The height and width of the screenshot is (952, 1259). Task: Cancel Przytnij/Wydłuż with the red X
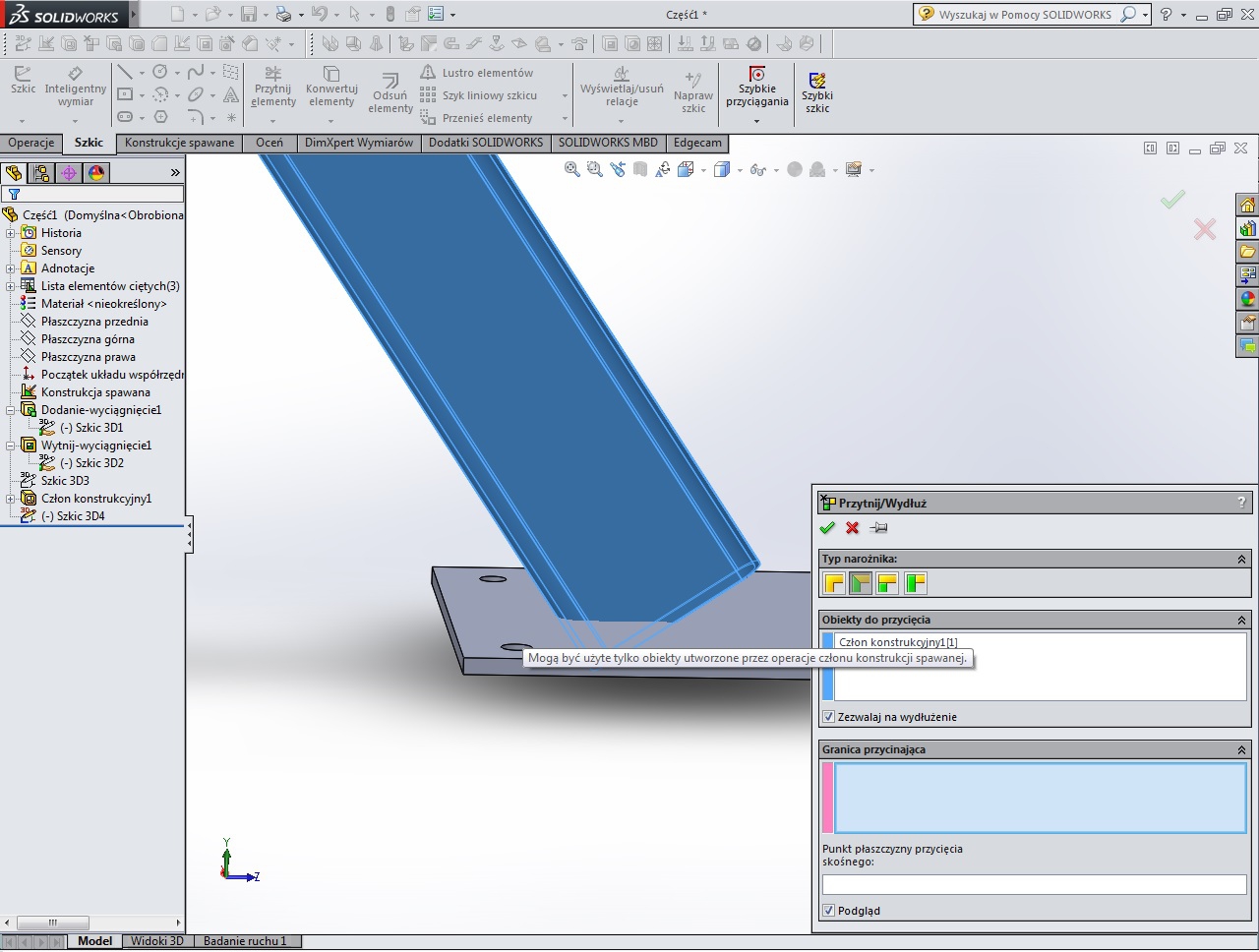pyautogui.click(x=853, y=528)
